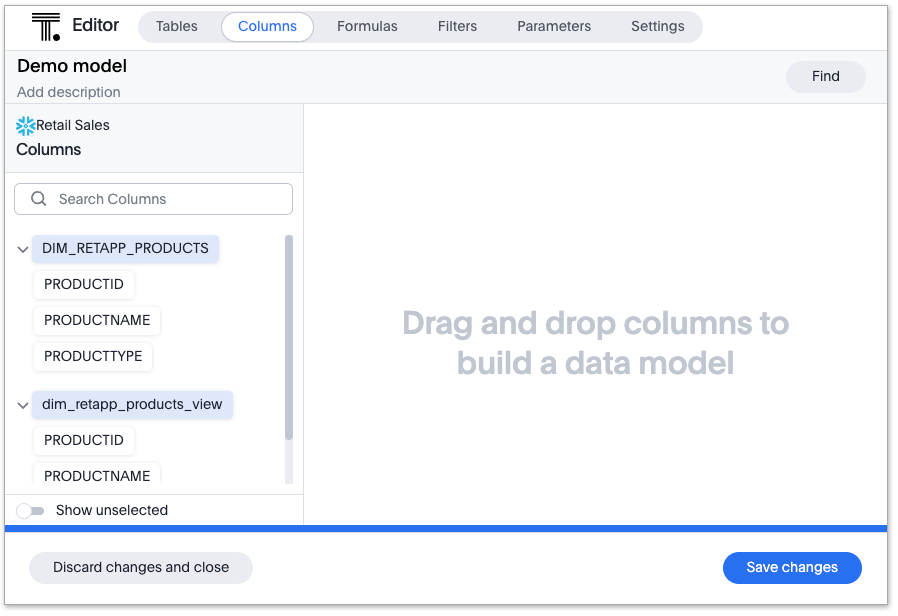Click the Editor application logo icon
Viewport: 898px width, 616px height.
(45, 26)
